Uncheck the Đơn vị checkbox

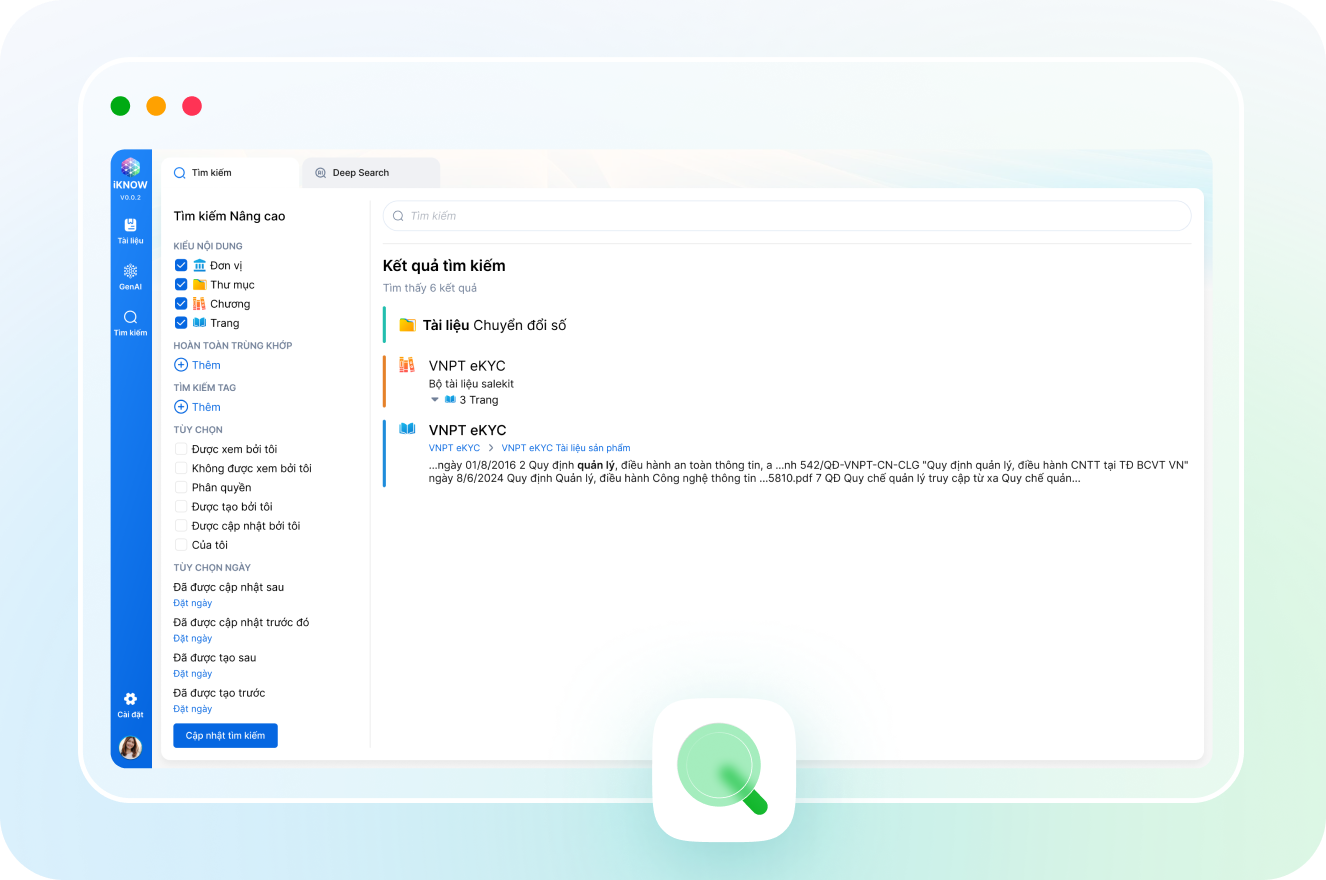point(181,265)
